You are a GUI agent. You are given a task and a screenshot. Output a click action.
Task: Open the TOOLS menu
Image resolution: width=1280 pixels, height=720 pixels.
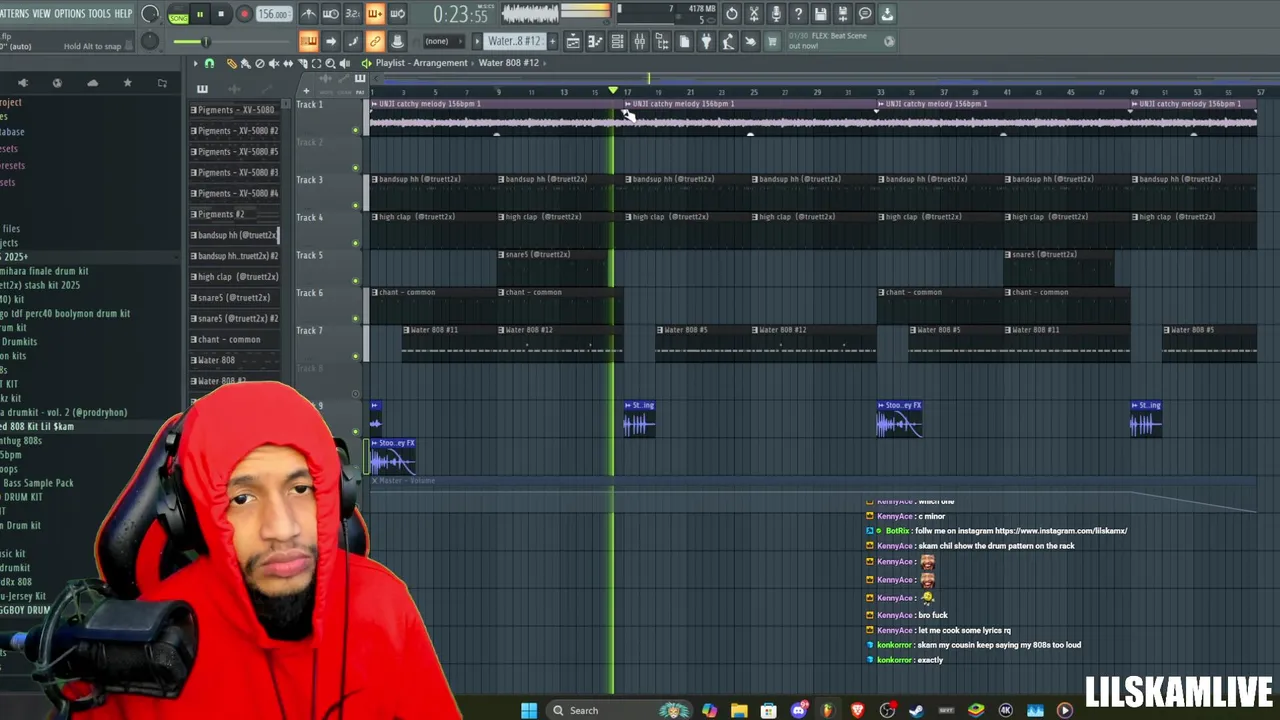tap(100, 13)
